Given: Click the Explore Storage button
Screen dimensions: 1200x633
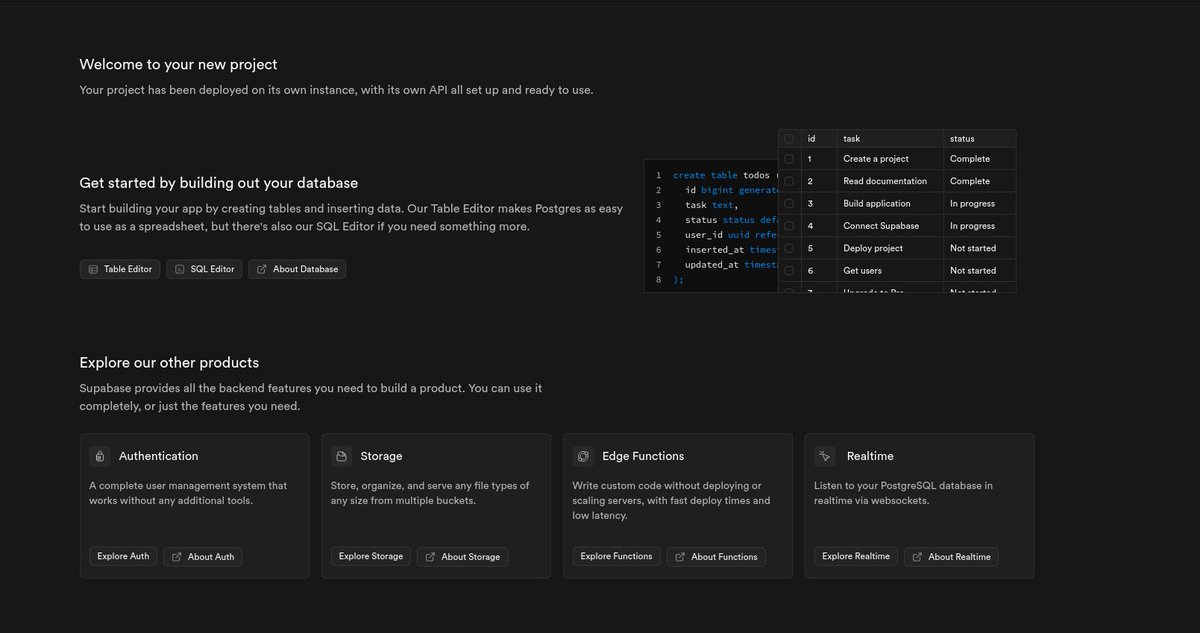Looking at the screenshot, I should pyautogui.click(x=371, y=556).
